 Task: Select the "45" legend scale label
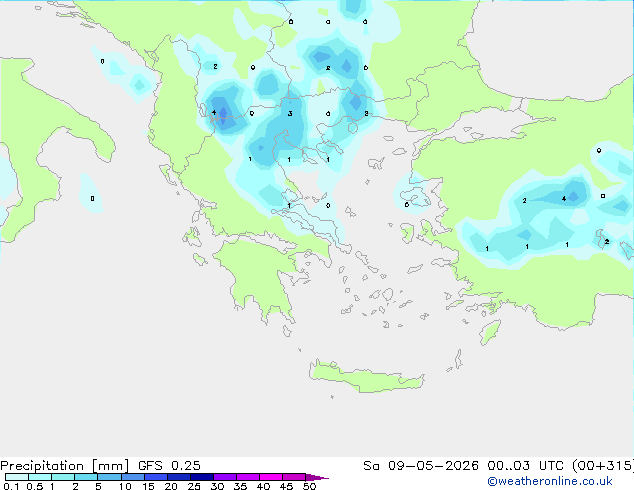(x=287, y=486)
